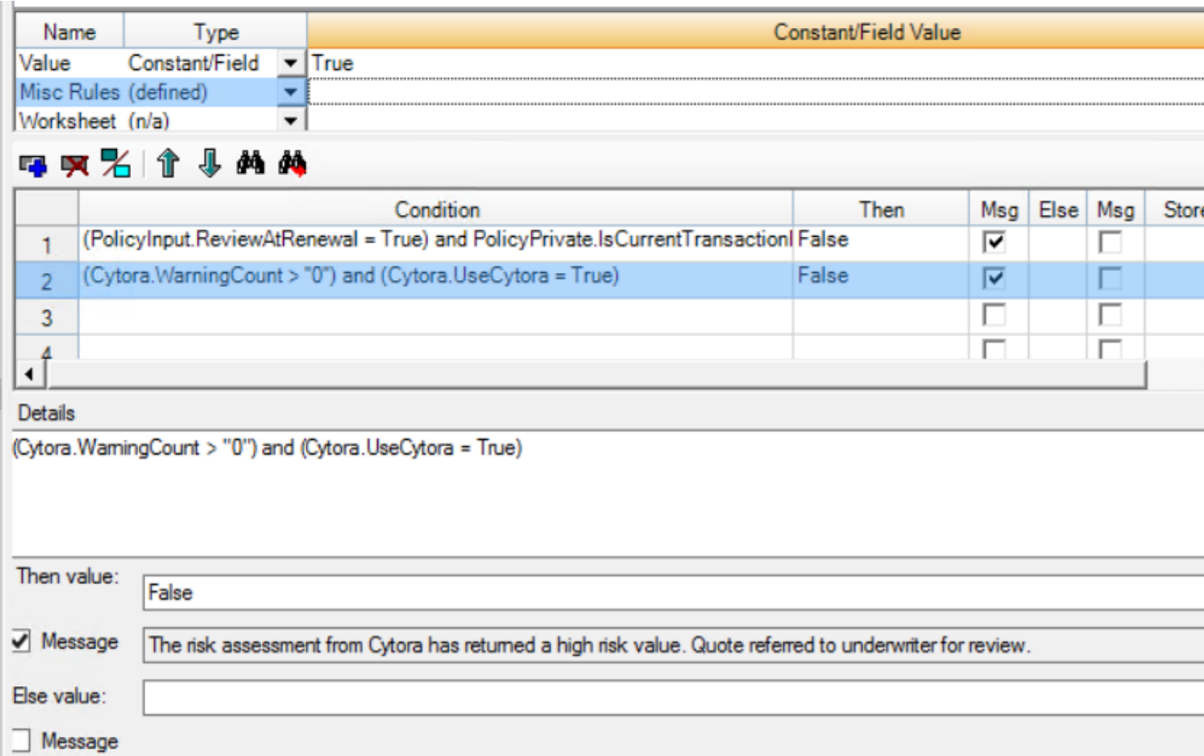Image resolution: width=1204 pixels, height=756 pixels.
Task: Toggle Then Msg checkbox for empty row 3
Action: click(995, 316)
